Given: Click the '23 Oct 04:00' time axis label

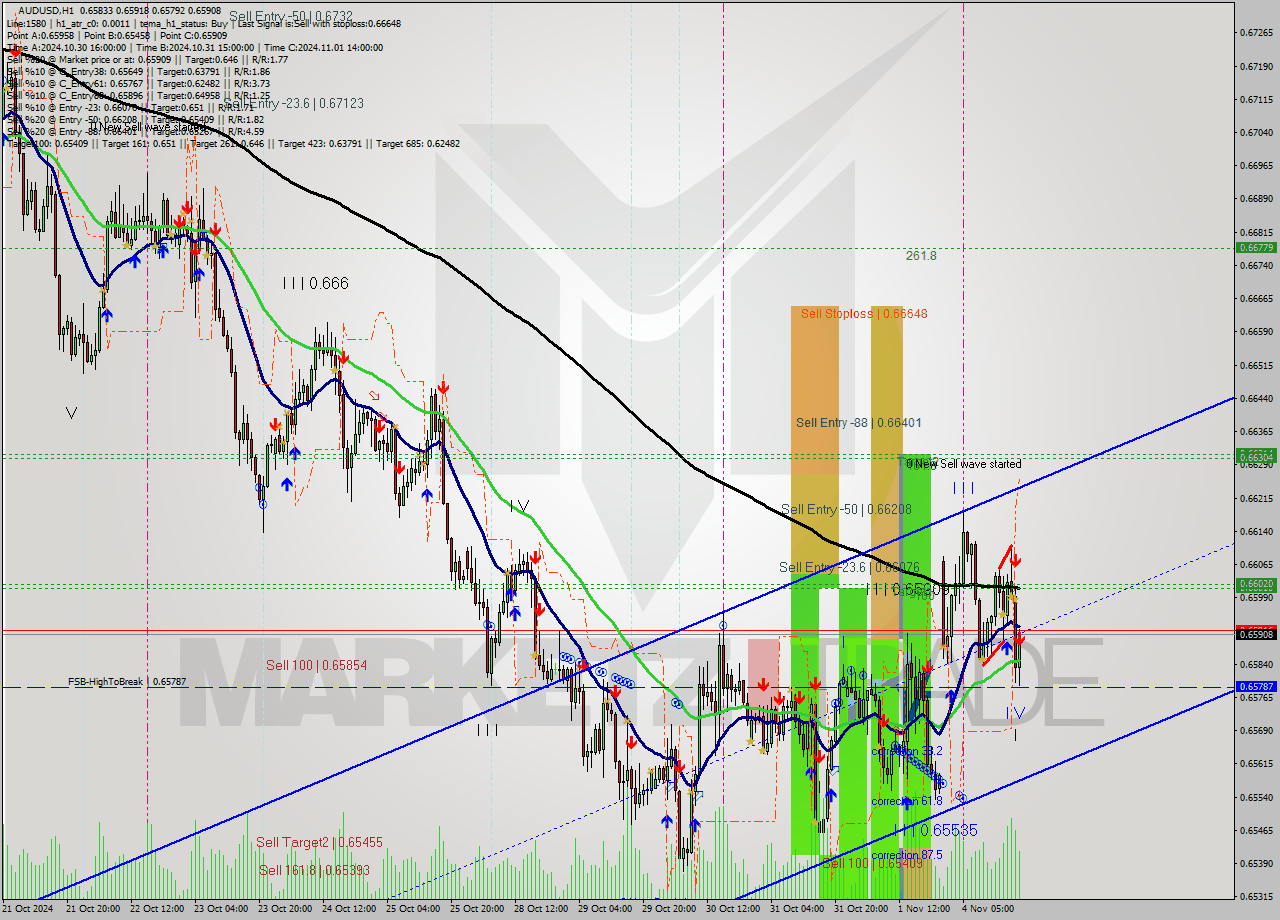Looking at the screenshot, I should coord(221,909).
